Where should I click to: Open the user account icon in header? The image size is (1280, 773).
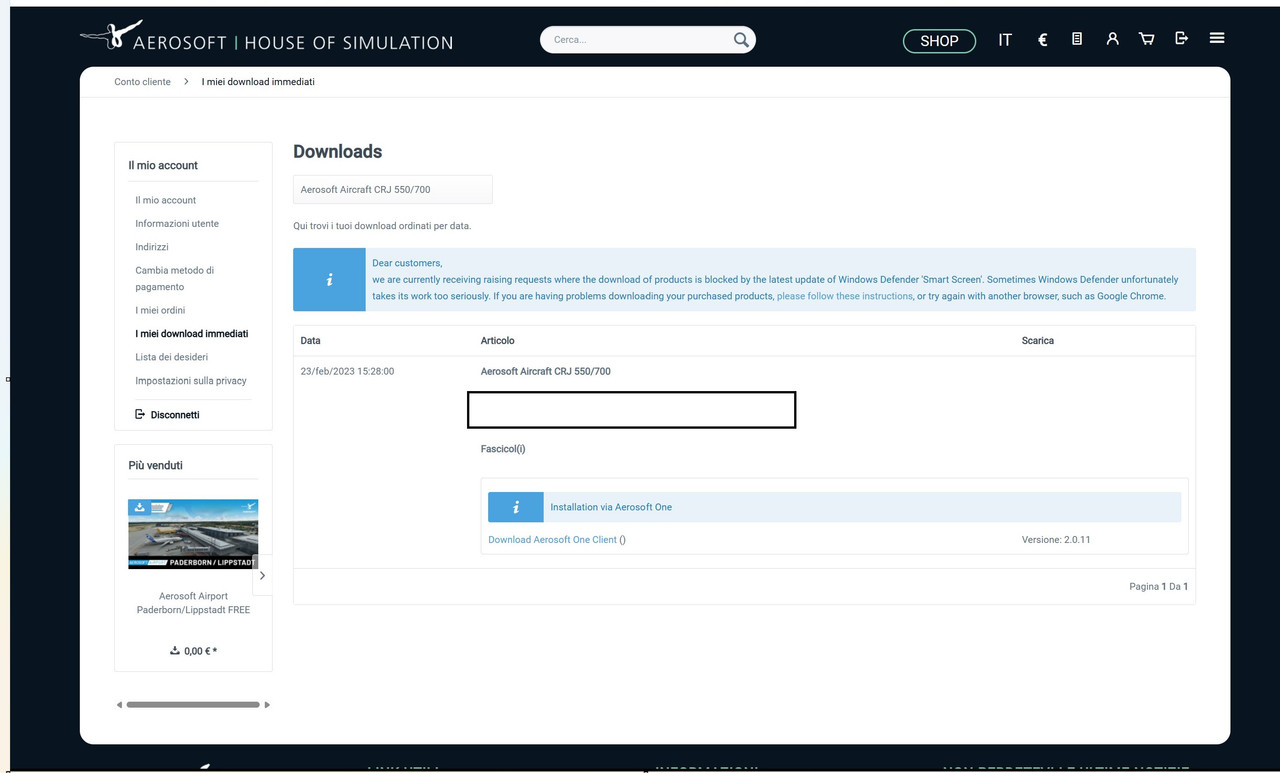tap(1112, 39)
